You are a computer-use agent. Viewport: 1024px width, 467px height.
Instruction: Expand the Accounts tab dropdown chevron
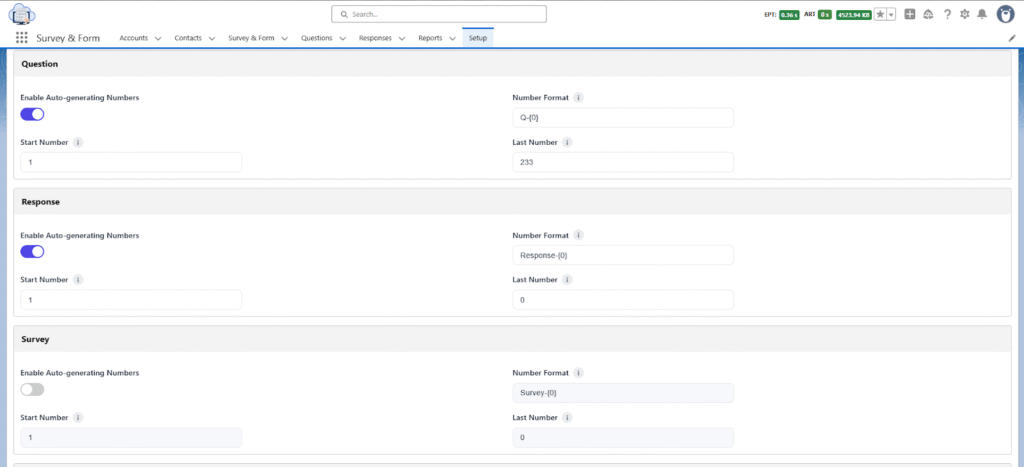pyautogui.click(x=158, y=39)
